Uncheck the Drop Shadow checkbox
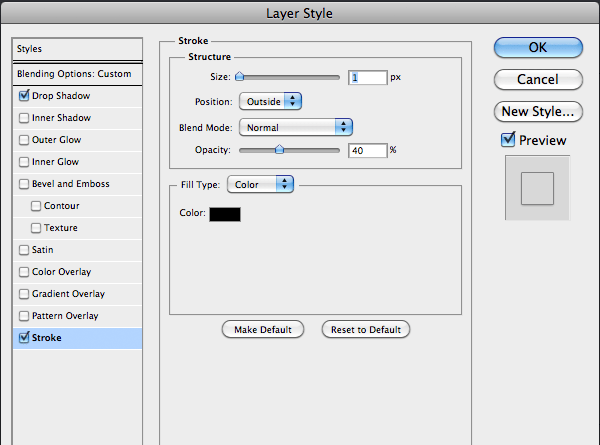Screen dimensions: 600x445 click(24, 95)
